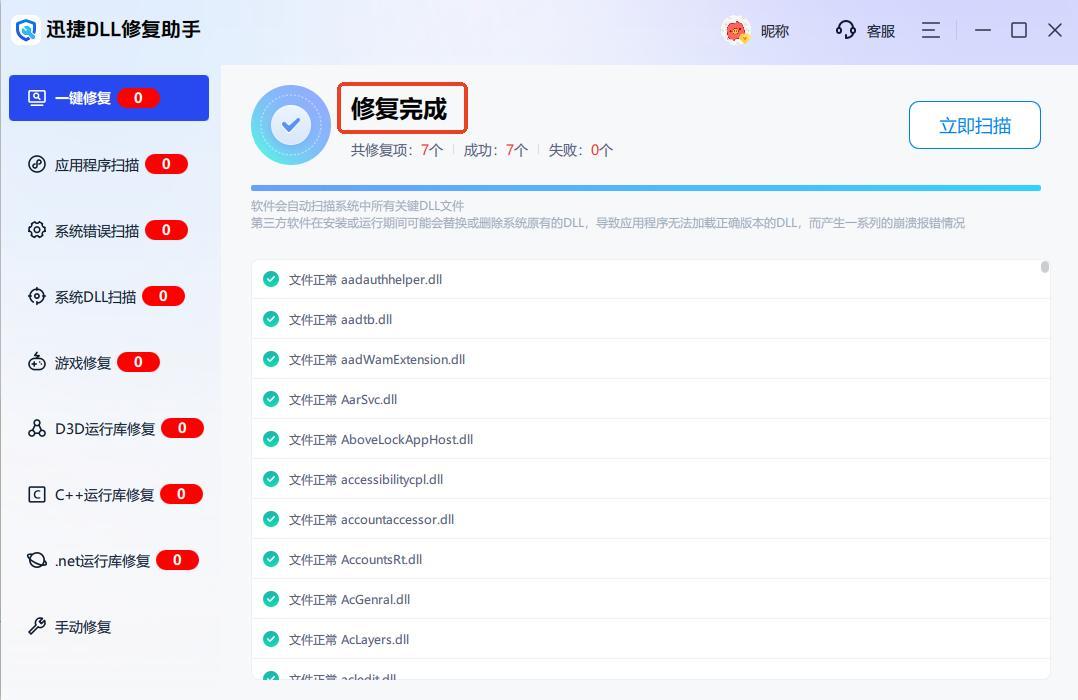
Task: Click the 应用程序扫描 sidebar icon
Action: pyautogui.click(x=37, y=164)
